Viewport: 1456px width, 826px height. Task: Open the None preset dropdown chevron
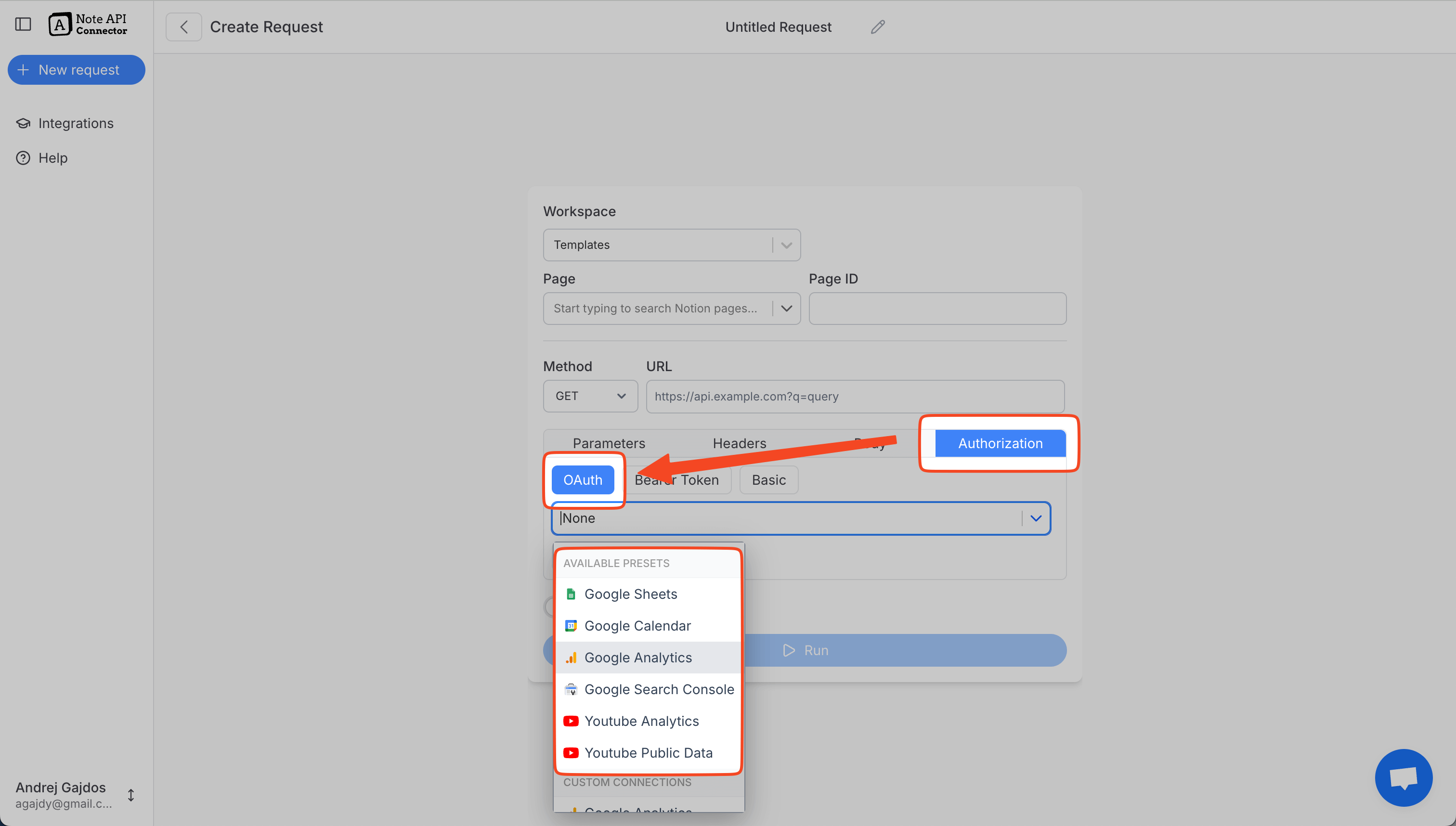pos(1037,518)
